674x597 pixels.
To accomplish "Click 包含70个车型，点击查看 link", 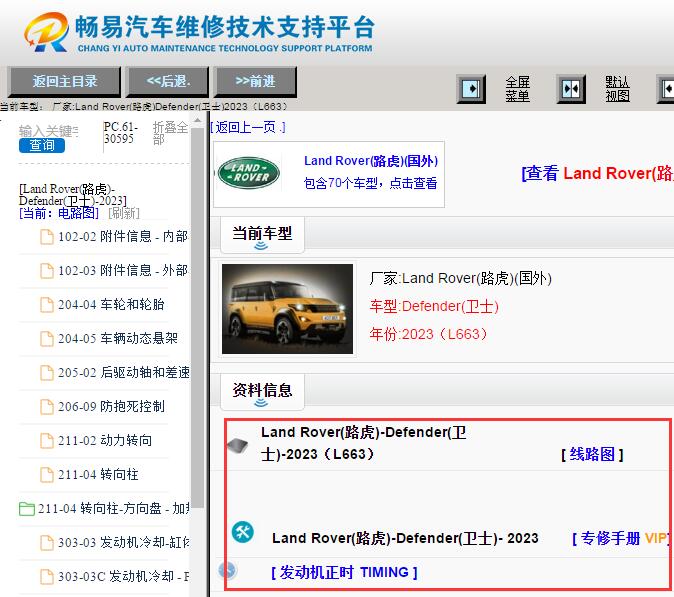I will (371, 183).
